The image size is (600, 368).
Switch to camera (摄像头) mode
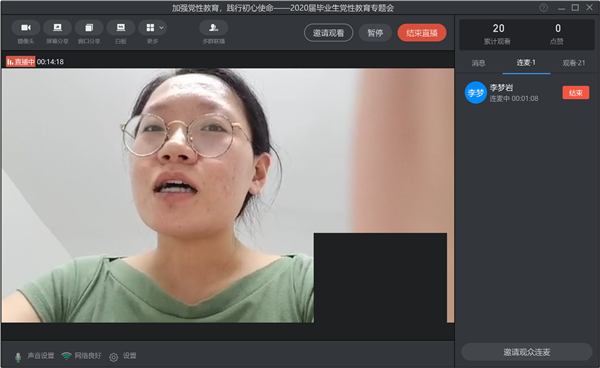[x=26, y=28]
